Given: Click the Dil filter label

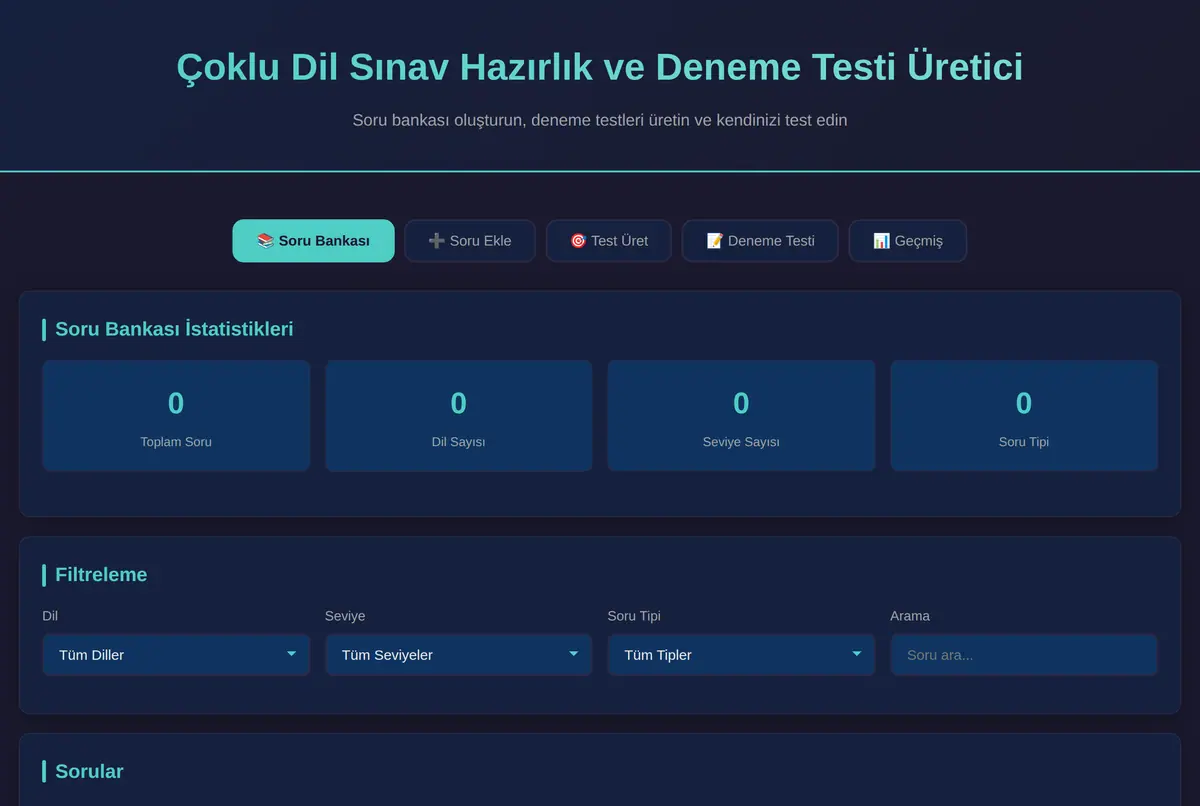Looking at the screenshot, I should tap(50, 616).
